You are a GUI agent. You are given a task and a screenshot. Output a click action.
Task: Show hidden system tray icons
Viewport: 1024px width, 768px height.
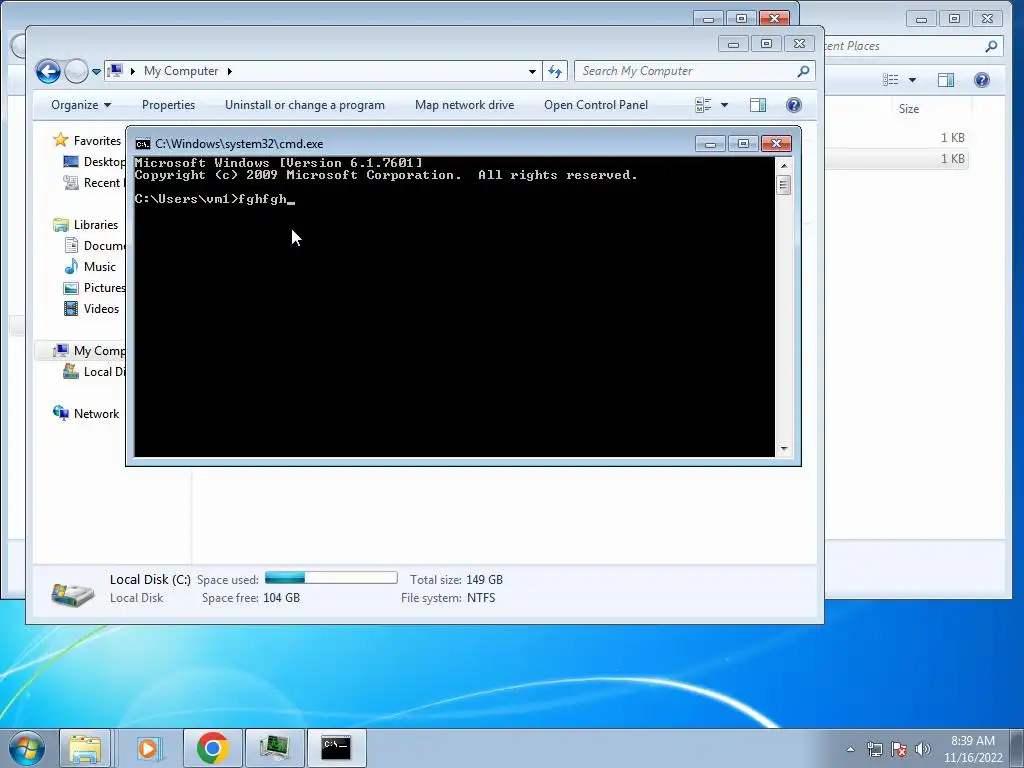coord(850,749)
